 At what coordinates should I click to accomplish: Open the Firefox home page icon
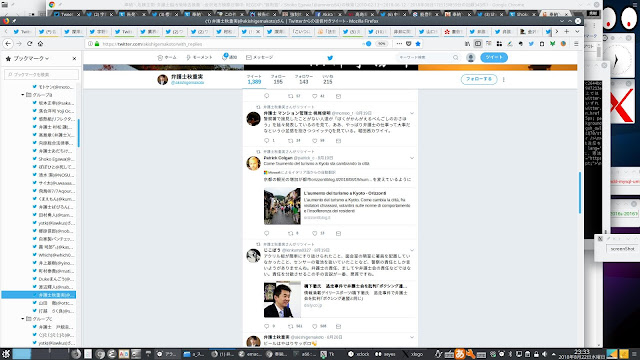point(40,44)
